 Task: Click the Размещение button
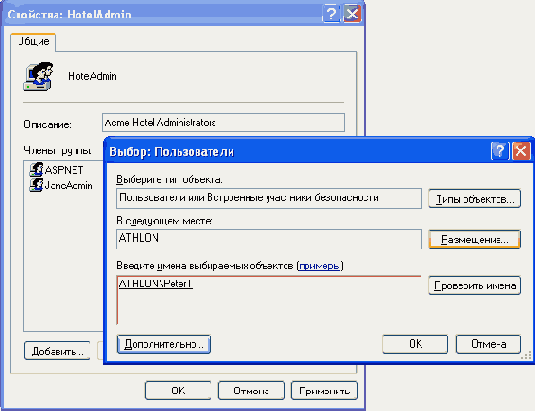[x=474, y=239]
